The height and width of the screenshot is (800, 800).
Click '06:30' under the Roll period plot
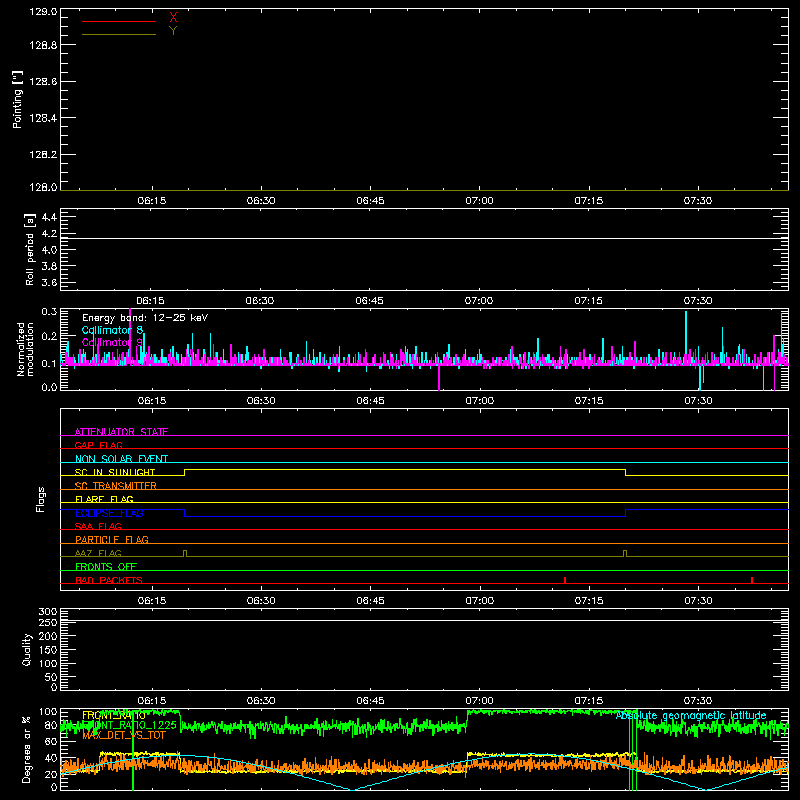point(260,301)
